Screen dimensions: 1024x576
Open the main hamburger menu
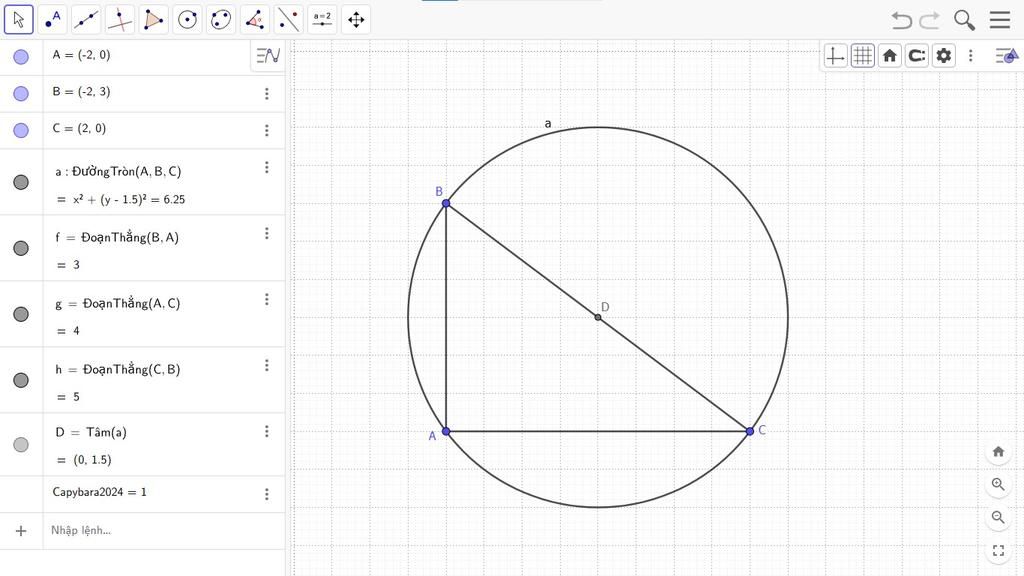click(x=999, y=20)
